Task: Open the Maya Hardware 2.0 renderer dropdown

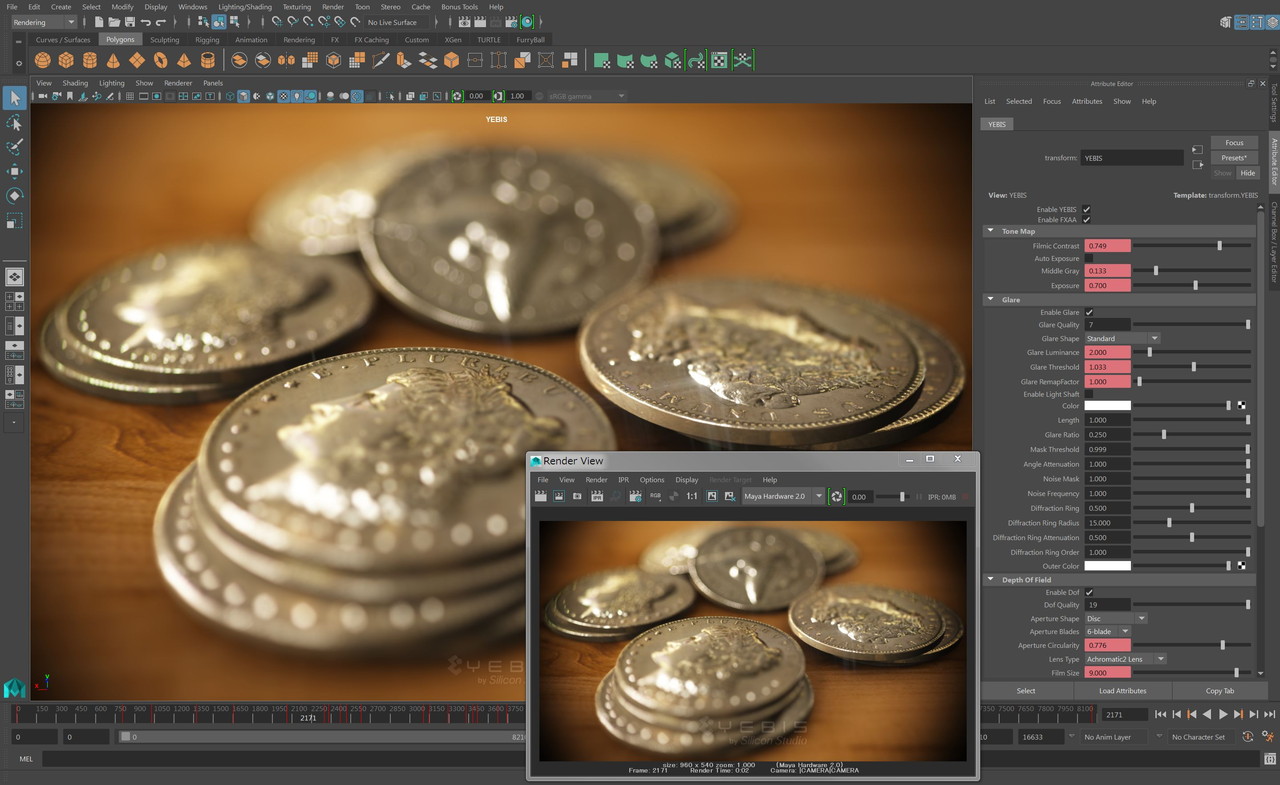Action: [x=783, y=496]
